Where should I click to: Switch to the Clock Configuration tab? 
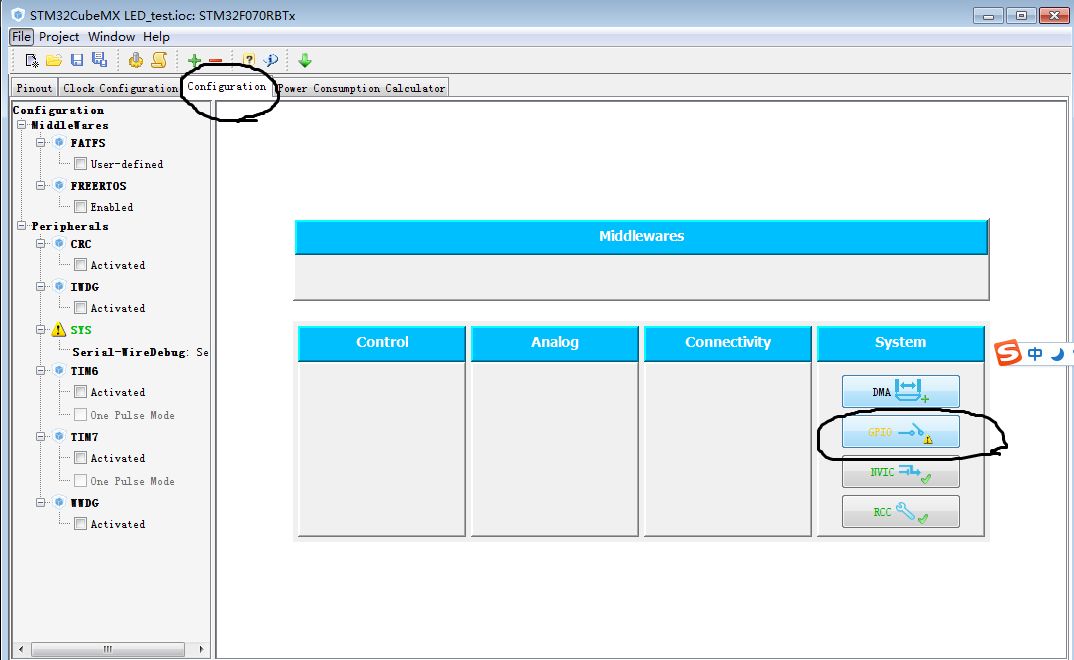coord(120,88)
